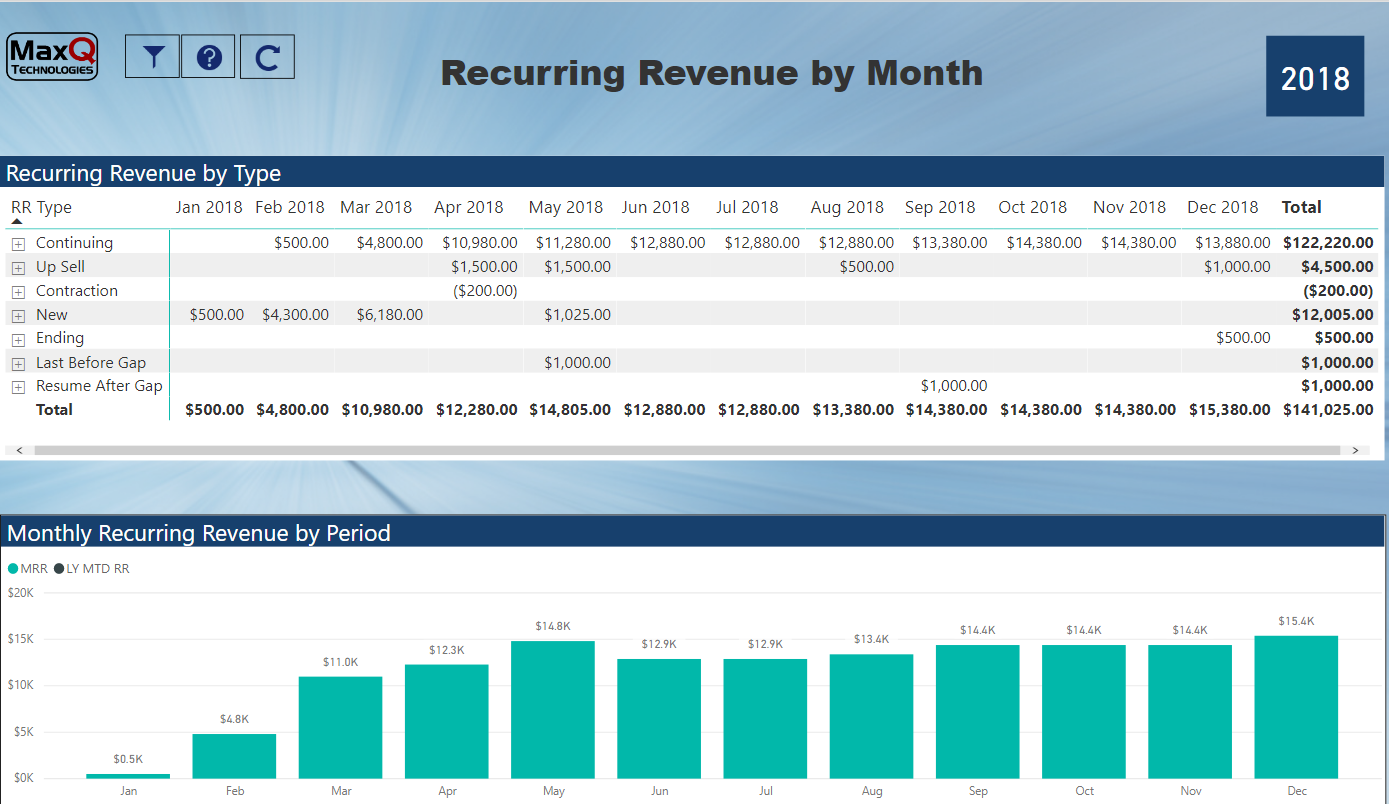The width and height of the screenshot is (1389, 804).
Task: Expand the Ending row
Action: tap(18, 339)
